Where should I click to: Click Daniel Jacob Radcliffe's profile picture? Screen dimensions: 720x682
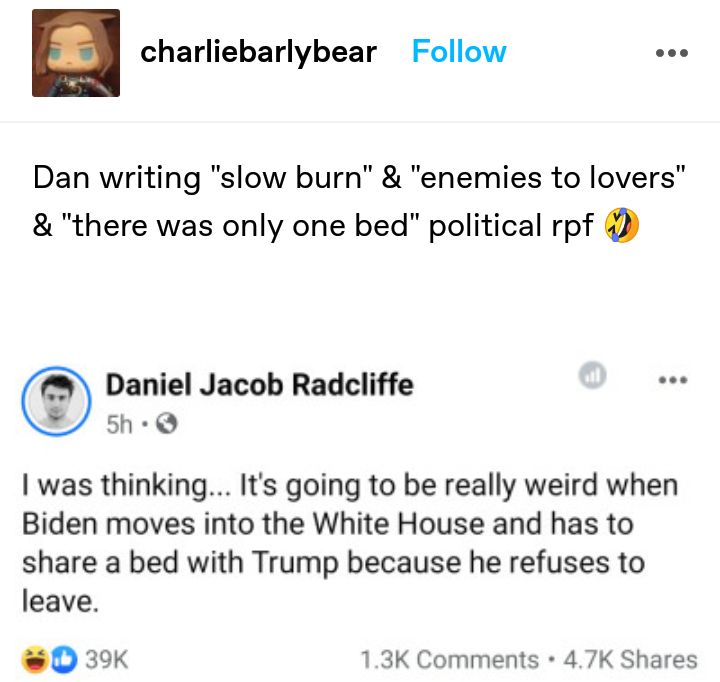(56, 401)
